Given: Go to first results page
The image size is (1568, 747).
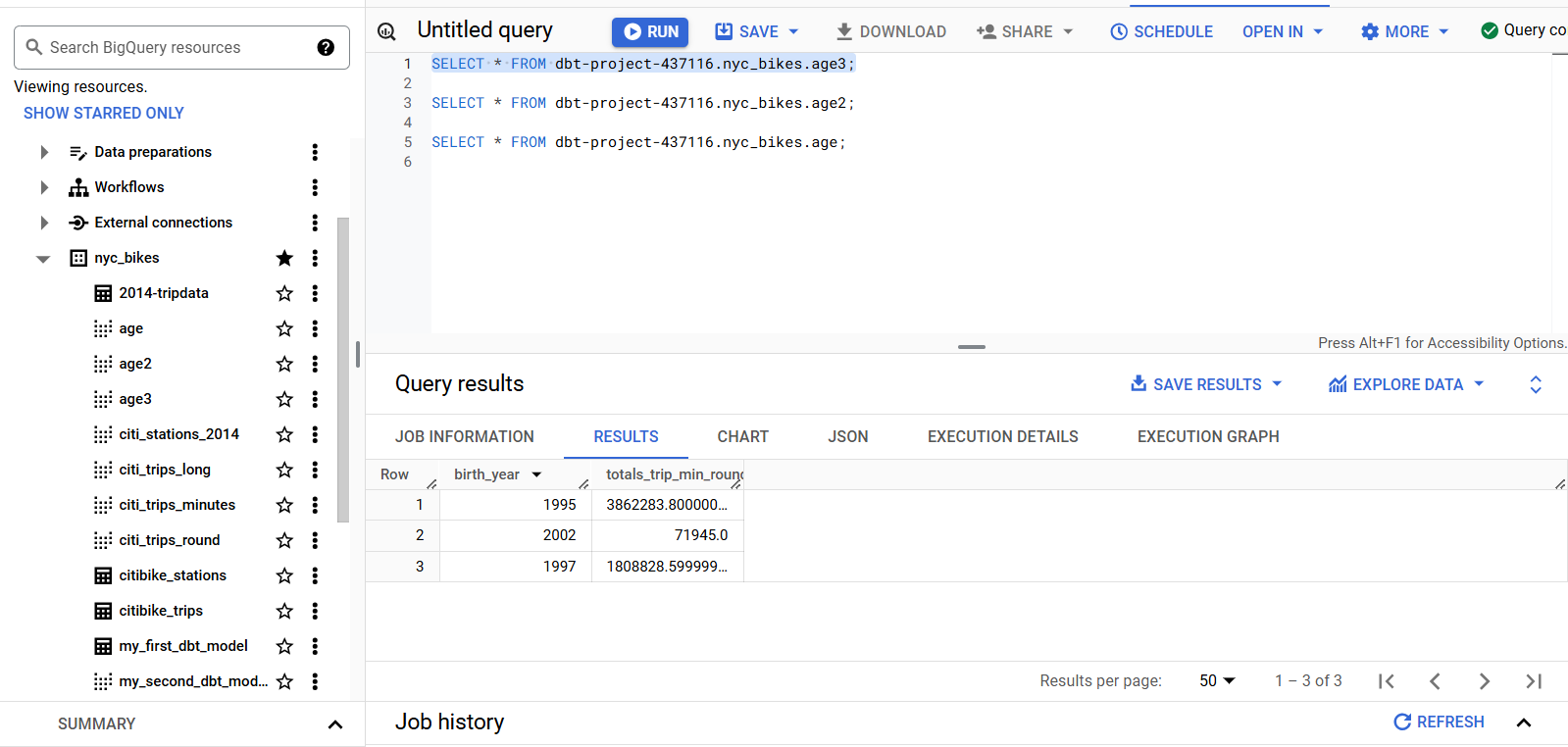Looking at the screenshot, I should pyautogui.click(x=1386, y=680).
